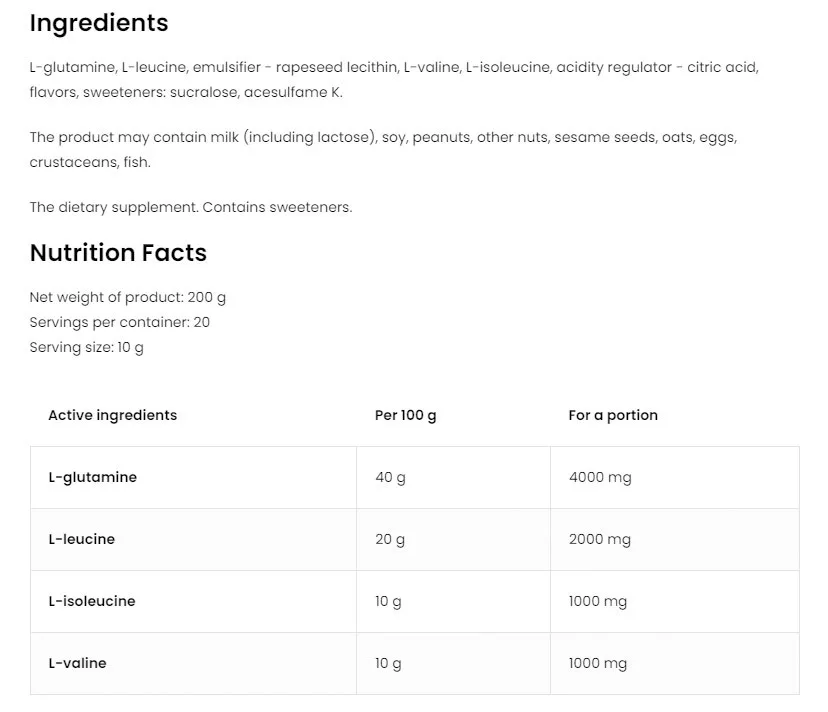The image size is (828, 712).
Task: Select the L-leucine row label
Action: 81,539
